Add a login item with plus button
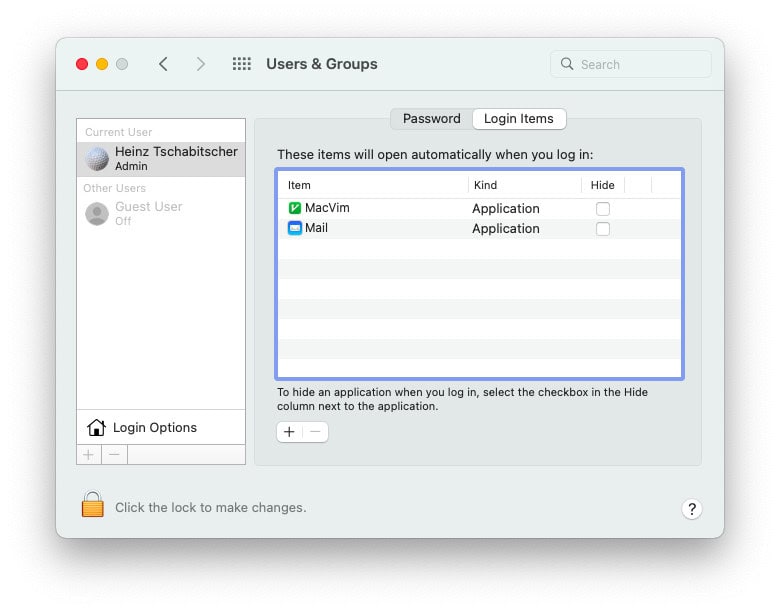Viewport: 780px width, 612px height. pos(289,432)
